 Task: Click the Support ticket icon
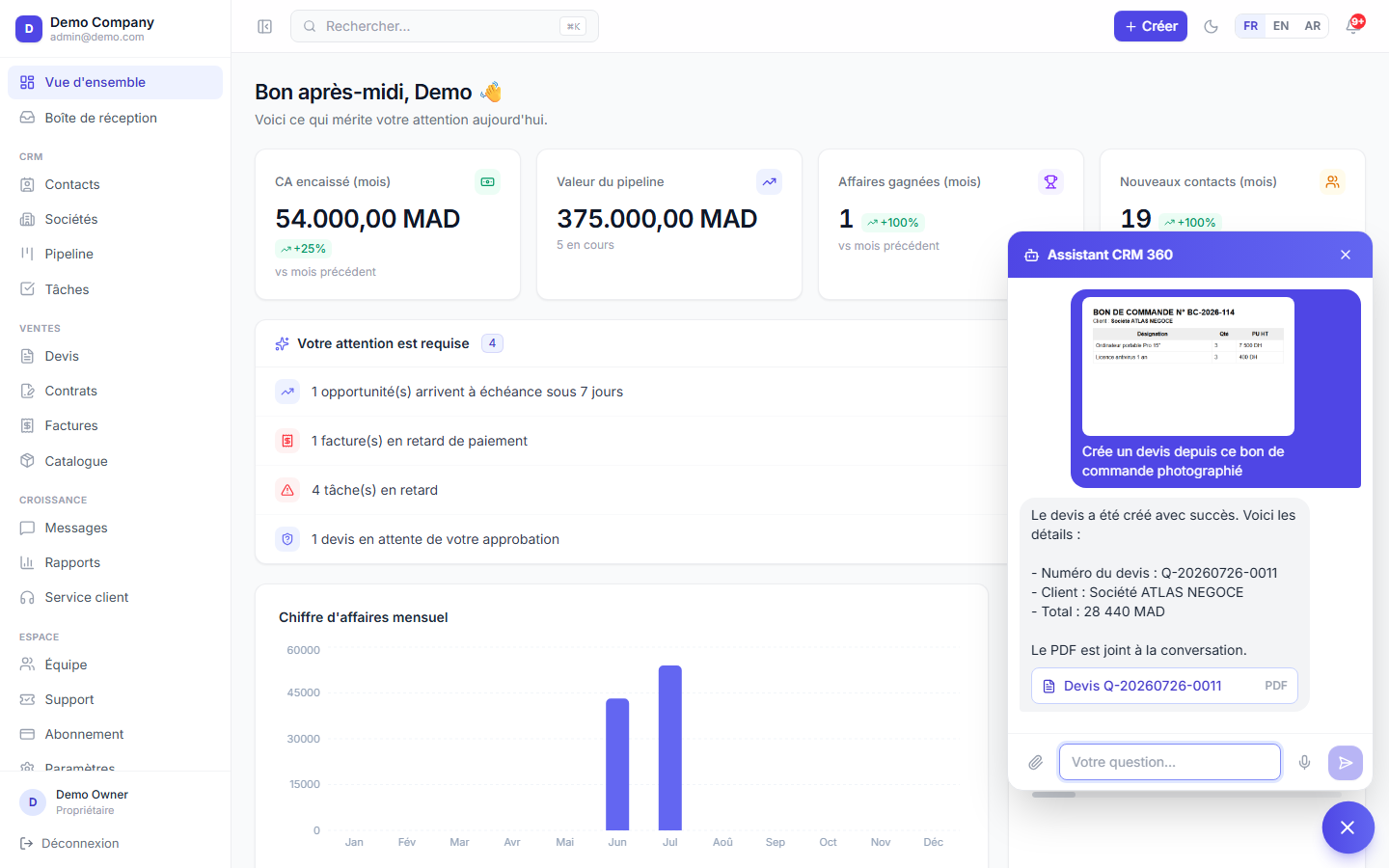(27, 699)
